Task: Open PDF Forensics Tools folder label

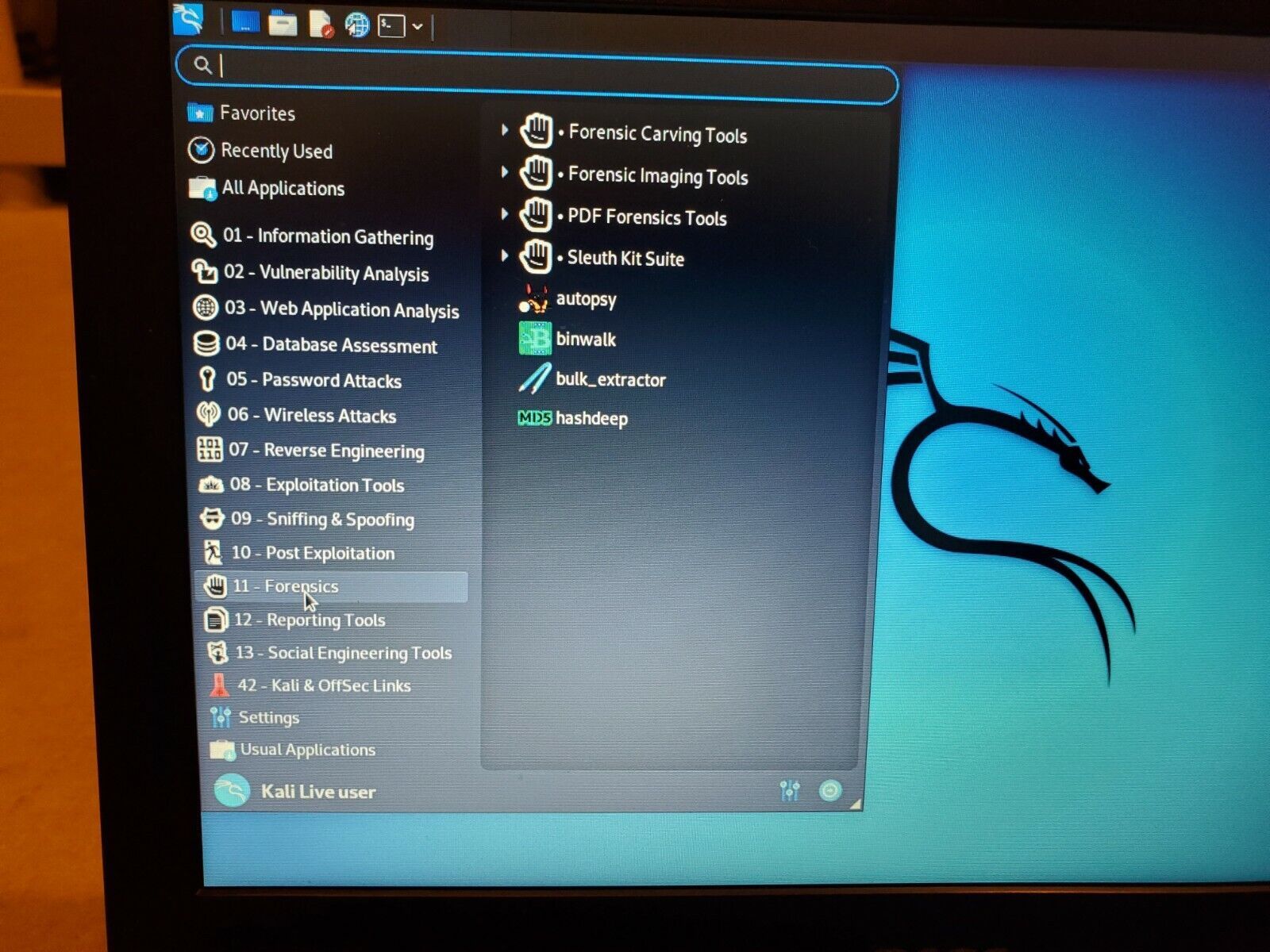Action: (647, 217)
